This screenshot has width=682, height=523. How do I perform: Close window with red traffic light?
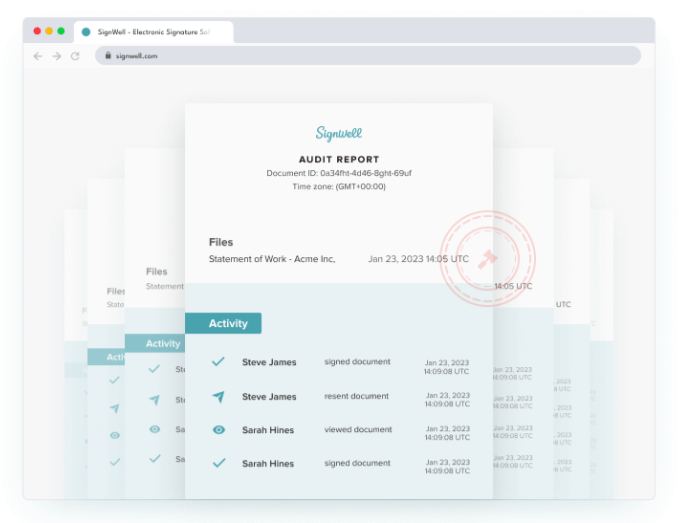(x=37, y=31)
